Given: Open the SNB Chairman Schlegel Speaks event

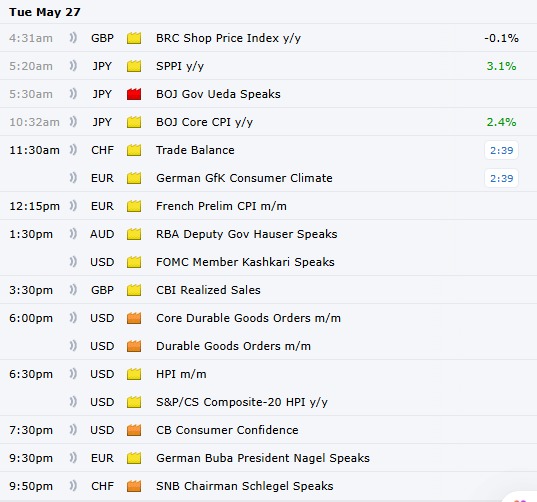Looking at the screenshot, I should pyautogui.click(x=245, y=486).
